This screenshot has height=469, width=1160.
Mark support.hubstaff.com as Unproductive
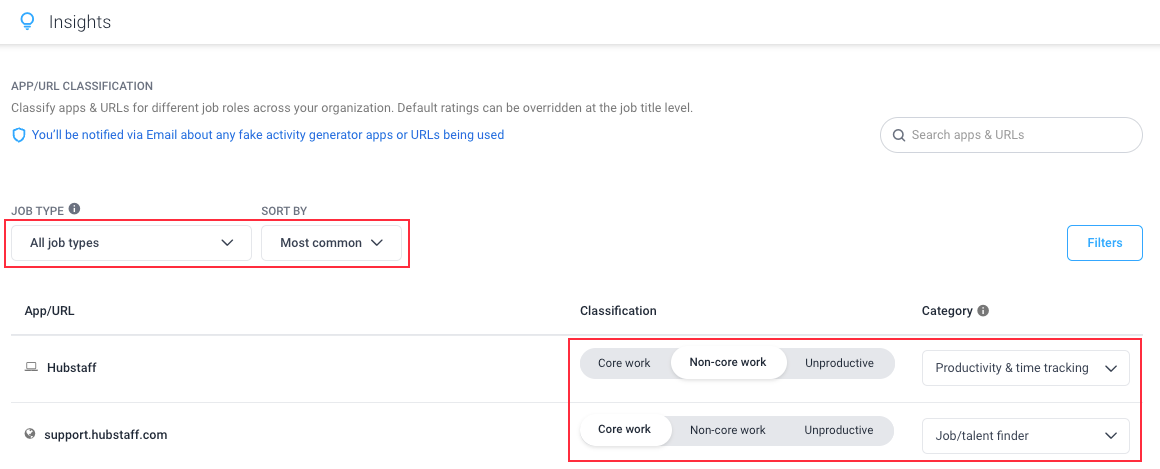coord(839,430)
